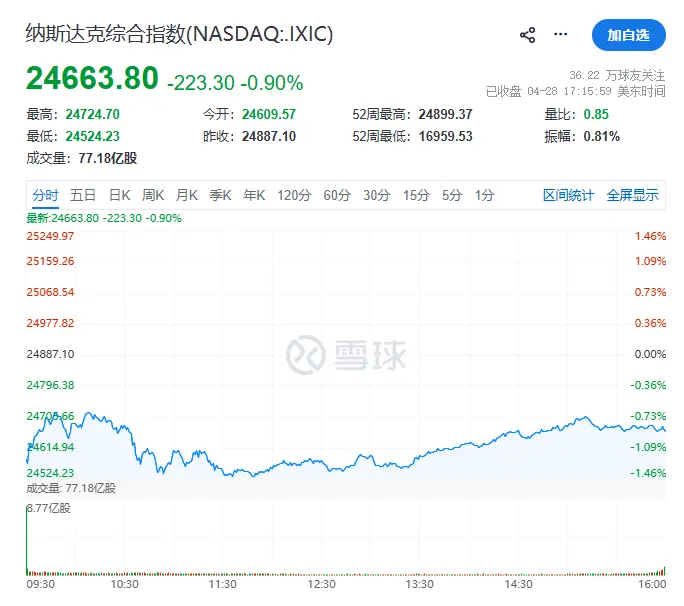The image size is (684, 606).
Task: Choose the 30分 interval tab
Action: [377, 195]
